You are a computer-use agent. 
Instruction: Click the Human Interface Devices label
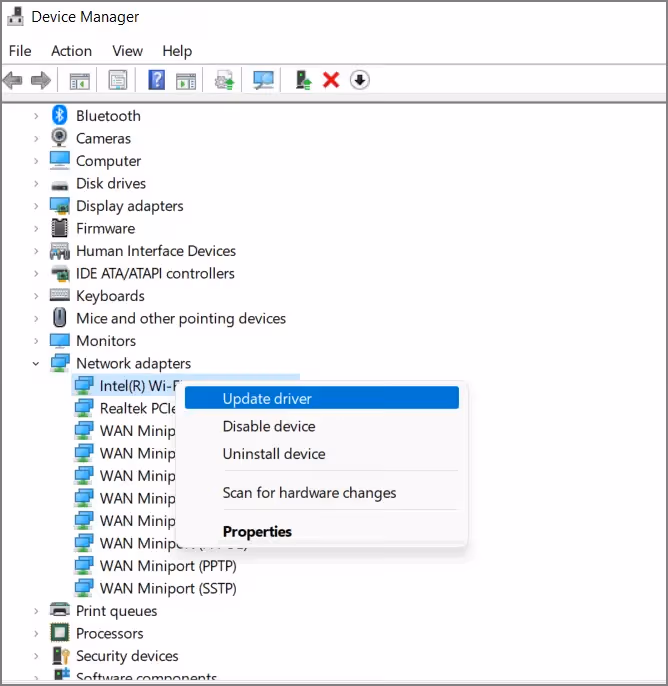tap(156, 251)
